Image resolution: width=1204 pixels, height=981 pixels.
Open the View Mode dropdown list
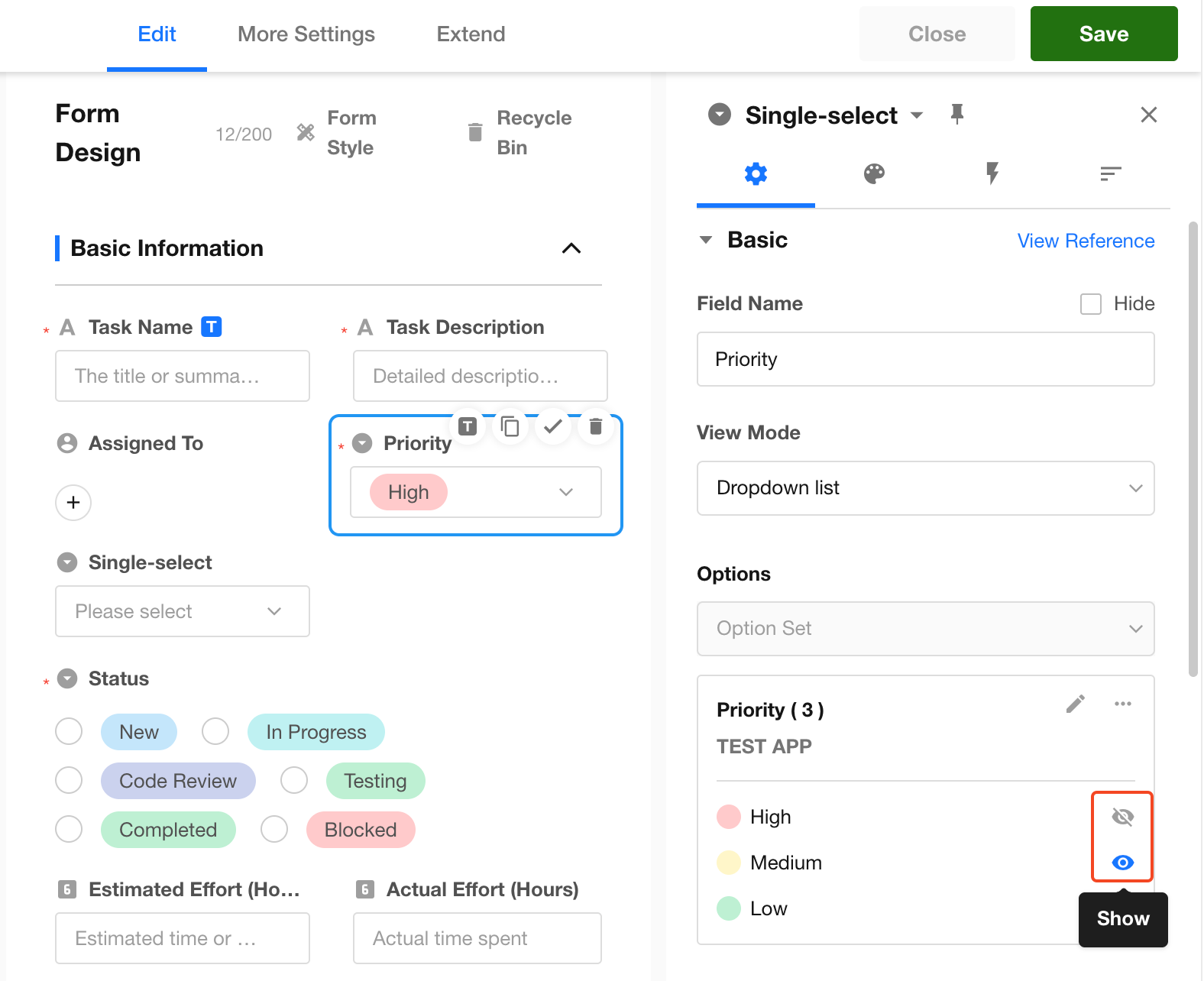tap(925, 488)
